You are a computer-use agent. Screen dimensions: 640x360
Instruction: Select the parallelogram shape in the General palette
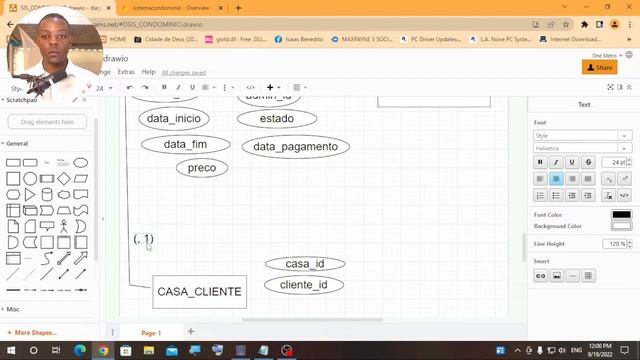click(x=80, y=178)
